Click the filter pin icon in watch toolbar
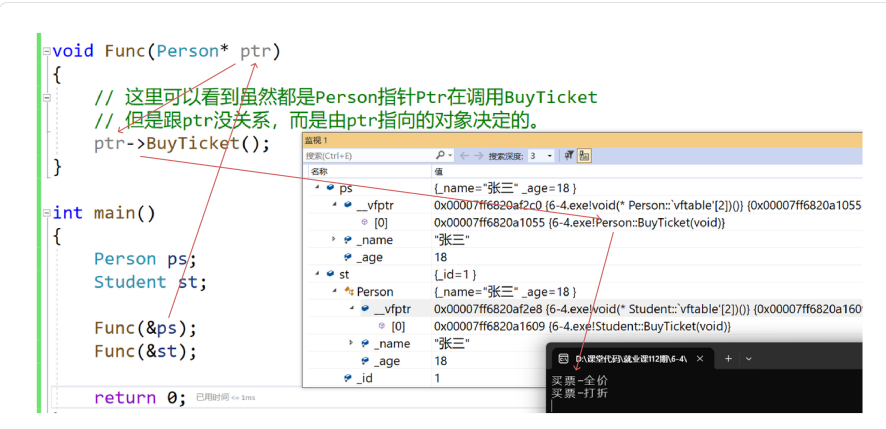 [x=570, y=155]
